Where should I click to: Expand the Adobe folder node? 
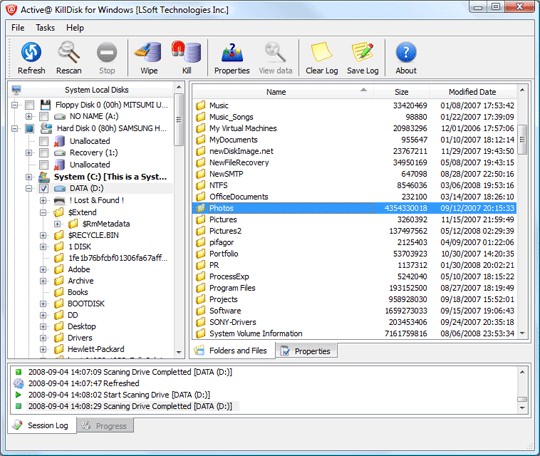pyautogui.click(x=43, y=270)
